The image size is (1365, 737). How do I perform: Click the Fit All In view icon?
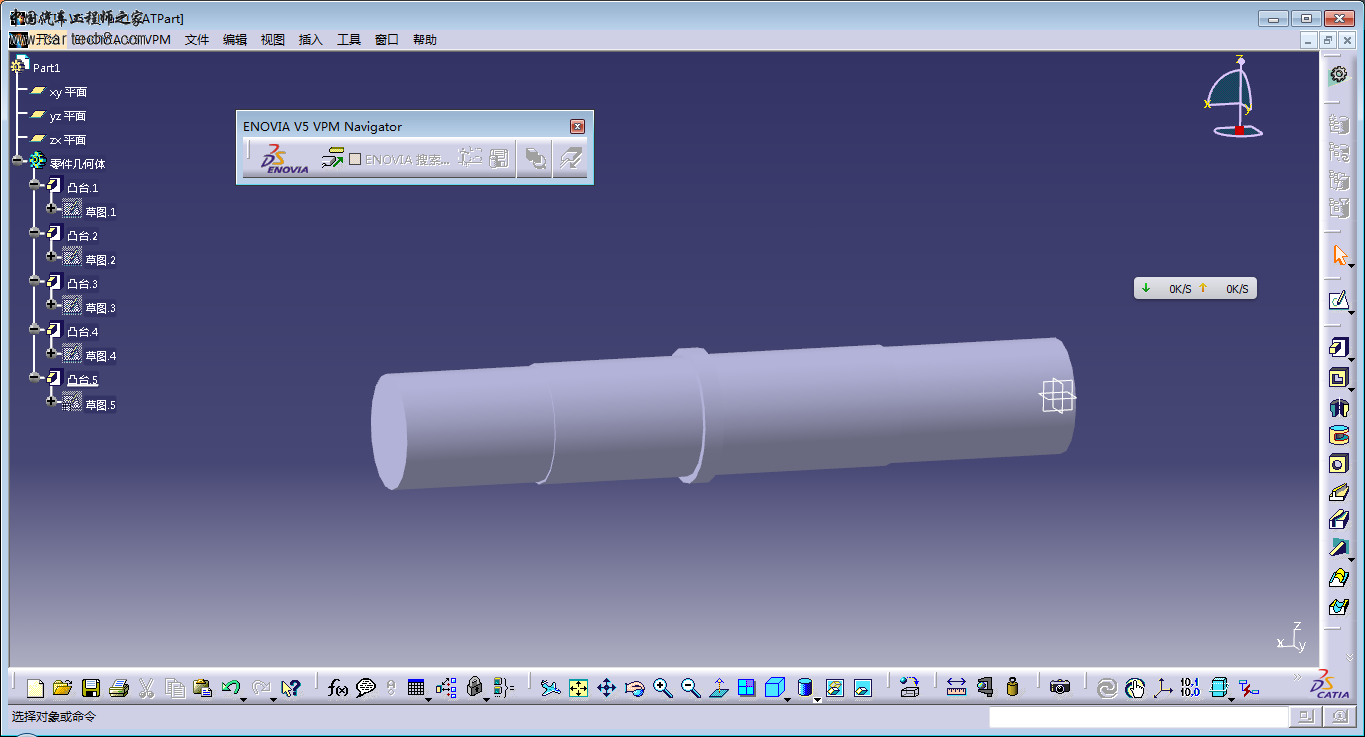[578, 688]
